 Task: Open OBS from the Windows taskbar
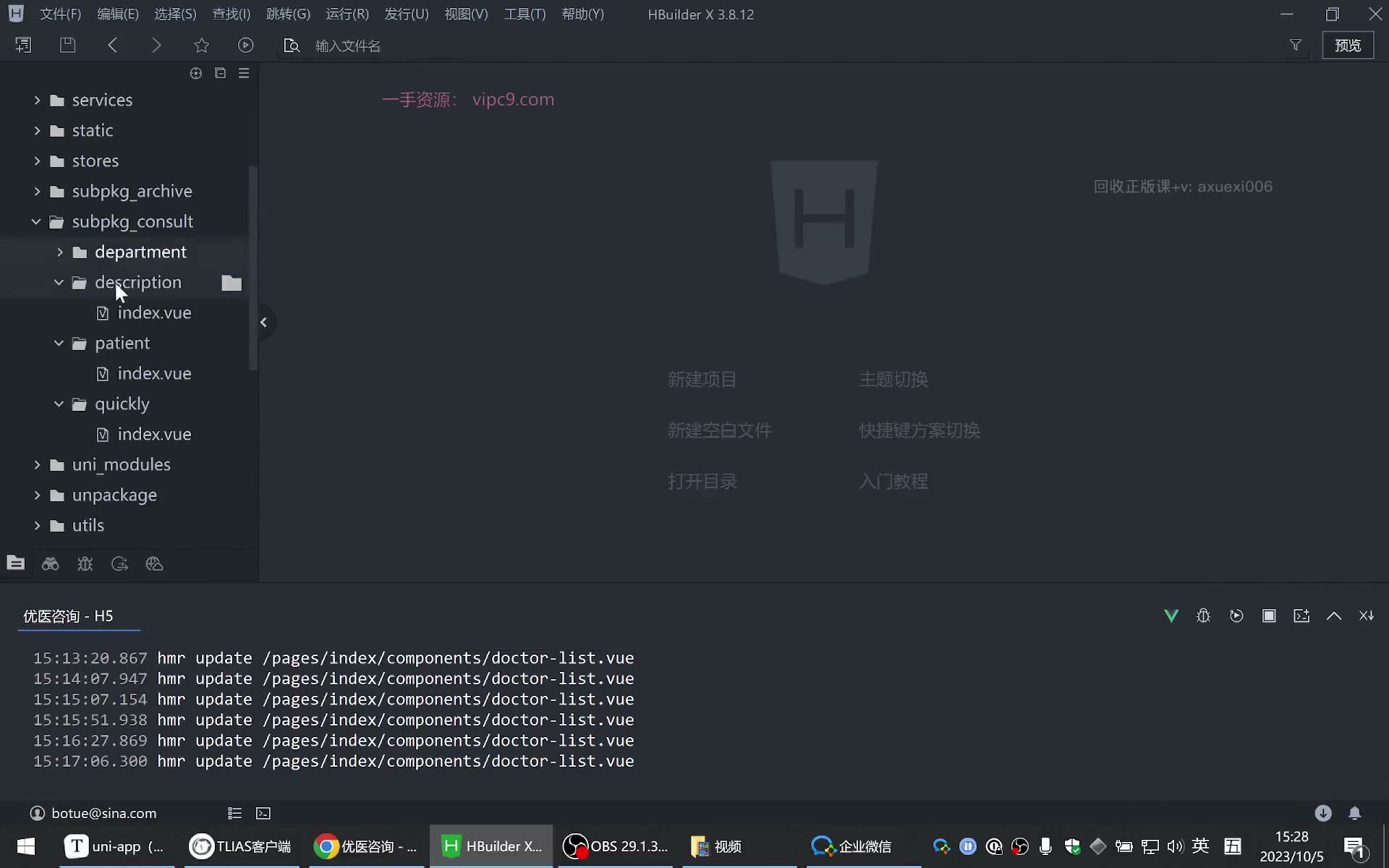pos(616,846)
